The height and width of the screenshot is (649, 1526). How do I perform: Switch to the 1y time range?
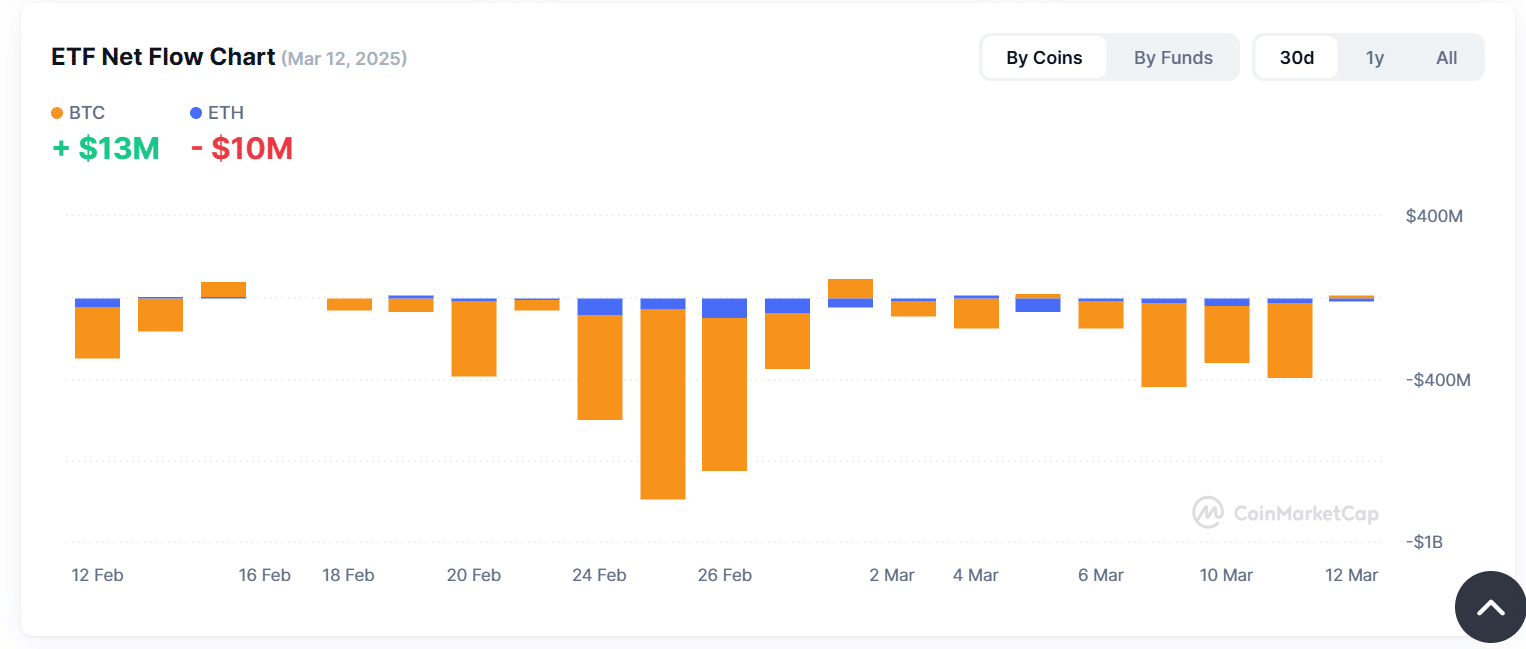(x=1375, y=58)
